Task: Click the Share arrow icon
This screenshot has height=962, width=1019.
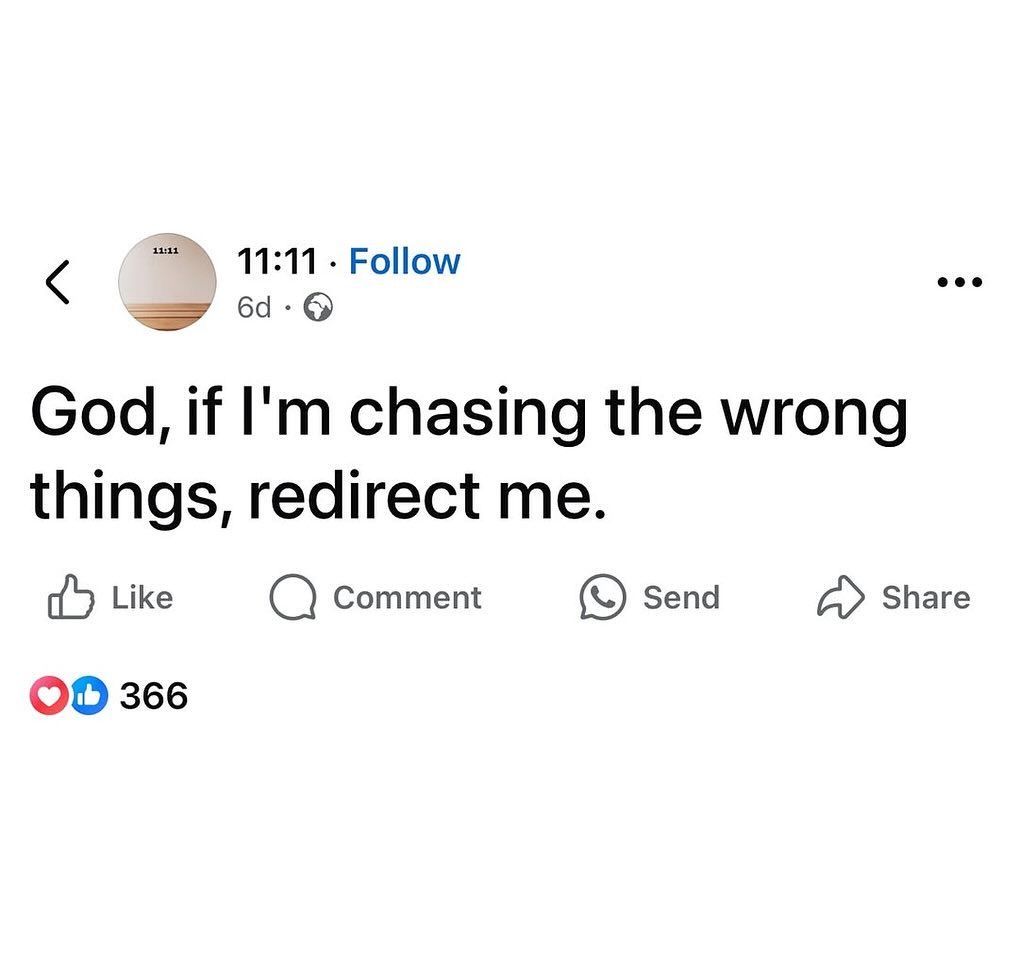Action: click(x=841, y=598)
